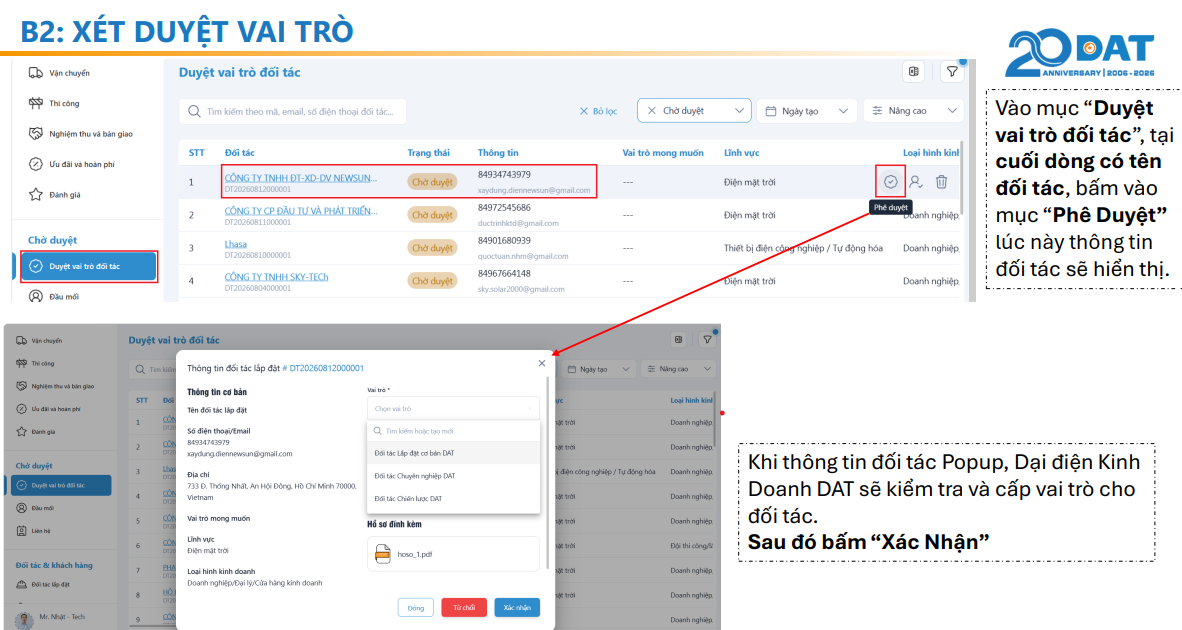Screen dimensions: 1182x630
Task: Open the dimmed Ngày tạo dropdown behind popup
Action: point(599,369)
